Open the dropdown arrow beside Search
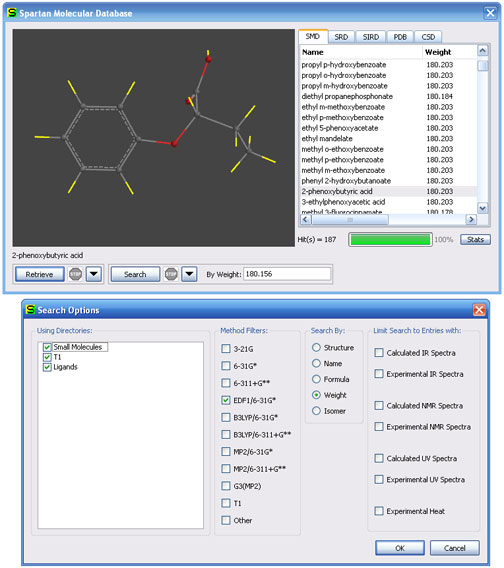The width and height of the screenshot is (504, 568). [x=189, y=274]
